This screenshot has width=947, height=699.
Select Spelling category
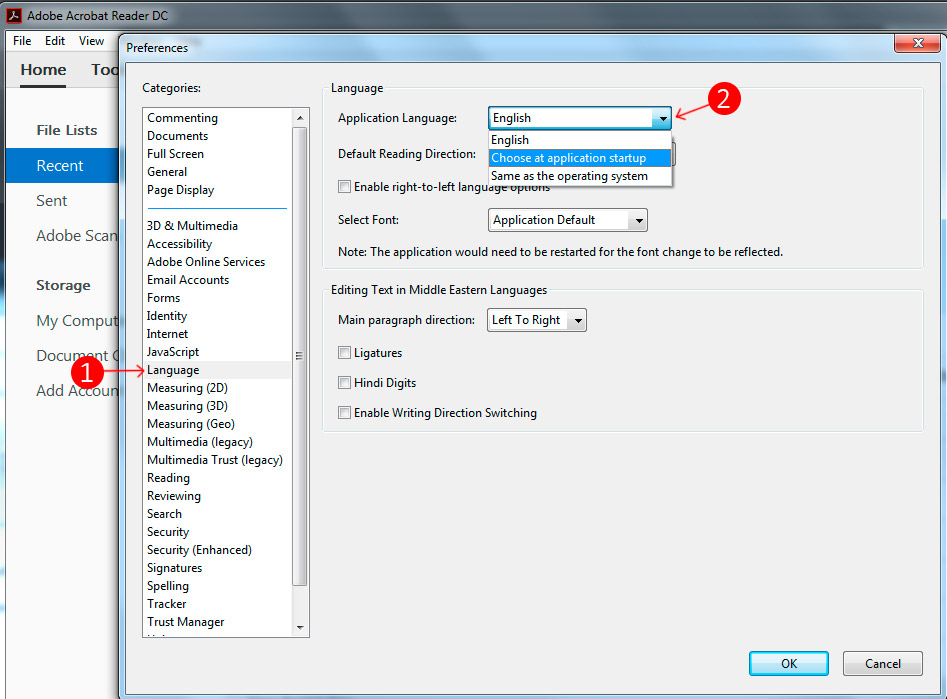point(168,586)
